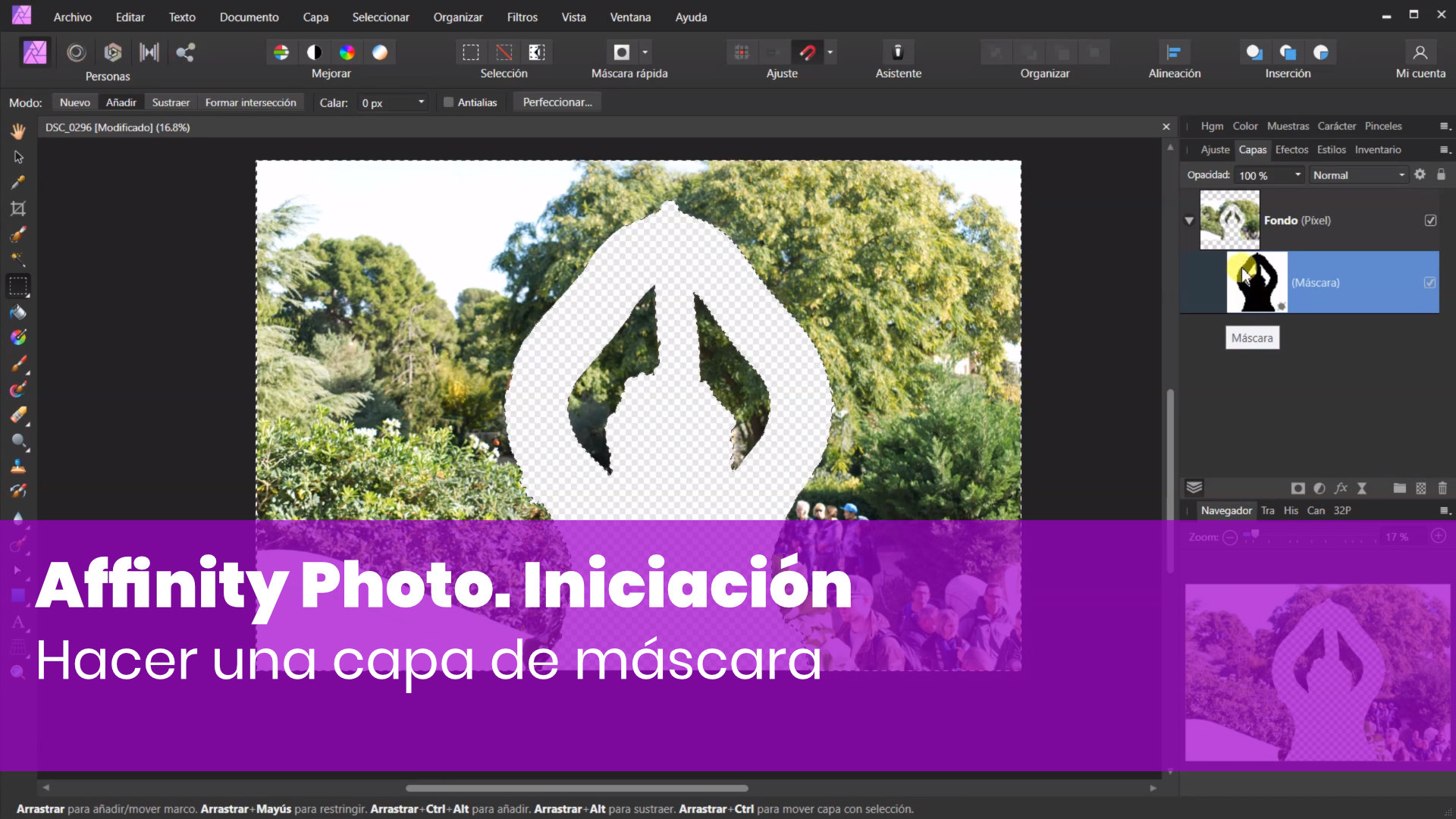Select the Flood Select magic wand tool
Viewport: 1456px width, 819px height.
point(18,260)
